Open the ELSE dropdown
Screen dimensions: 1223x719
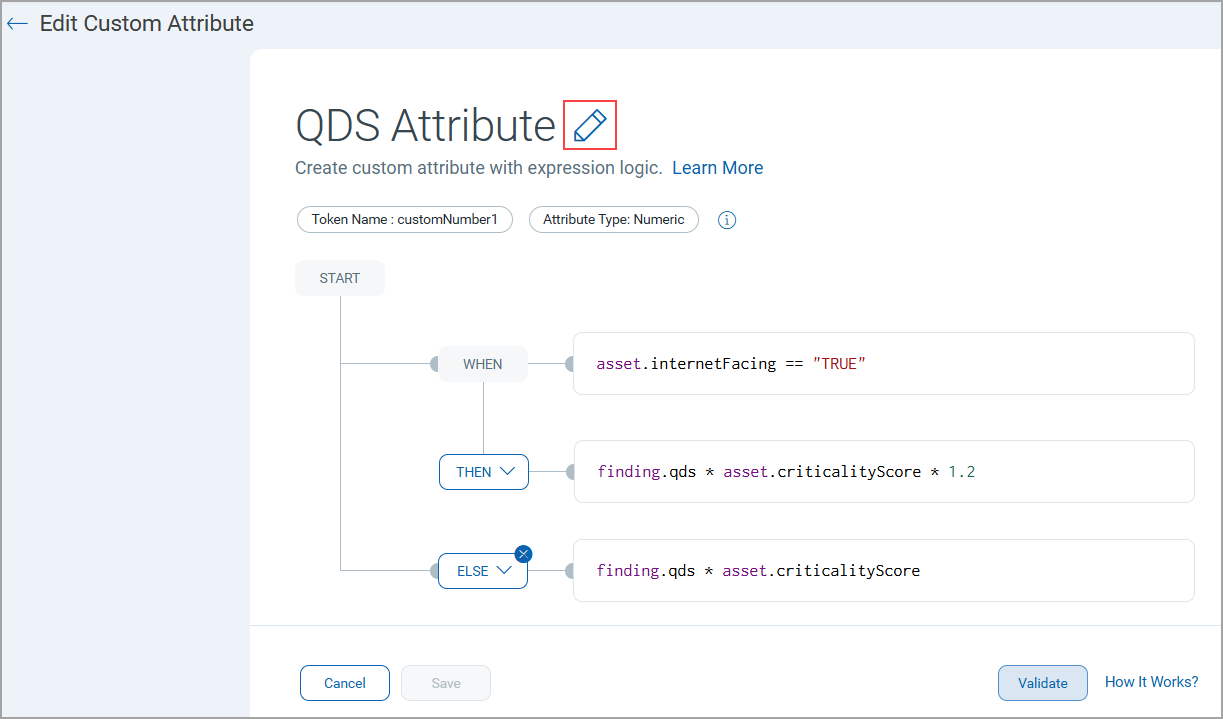click(484, 571)
